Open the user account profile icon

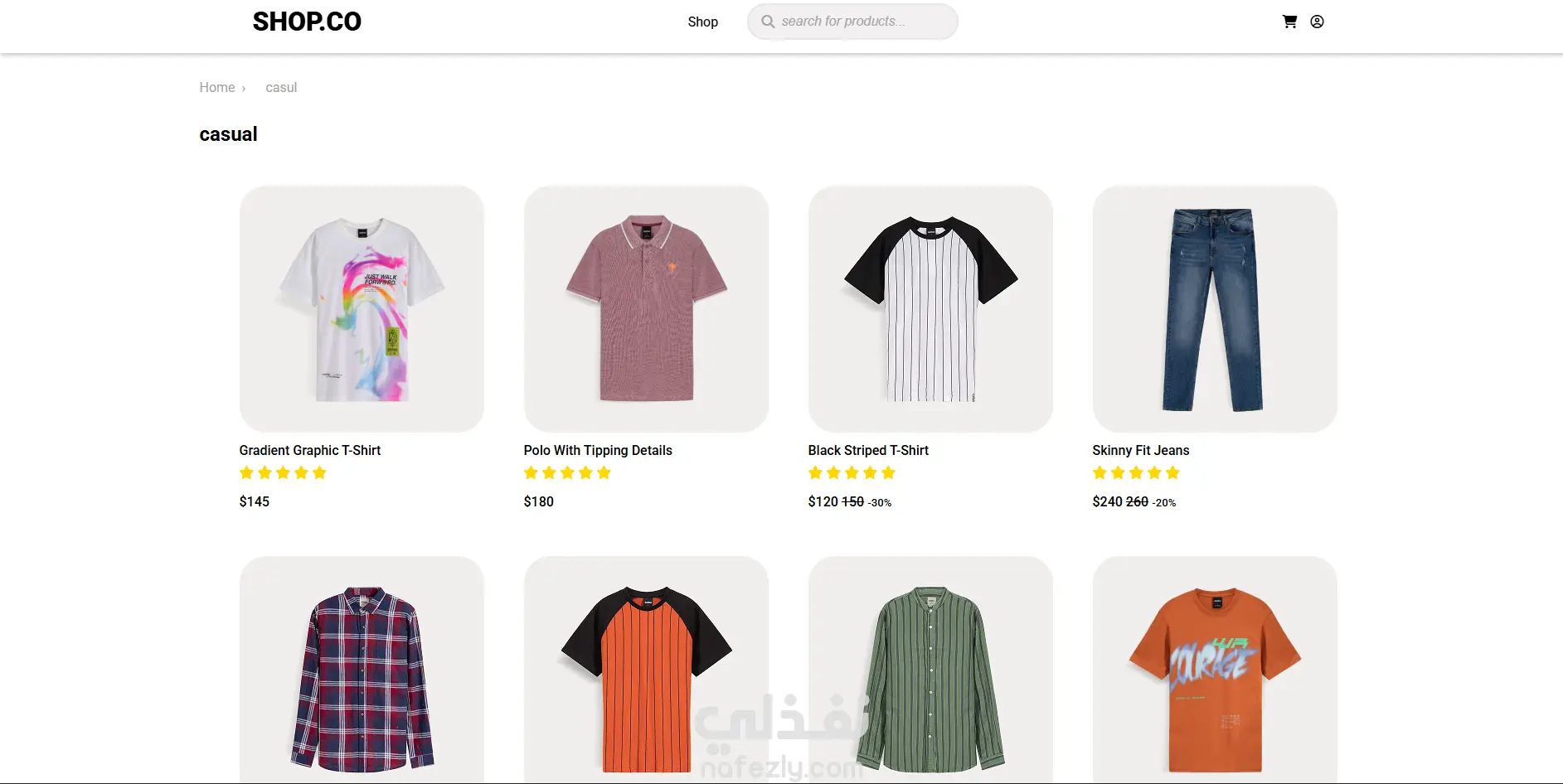(1317, 22)
